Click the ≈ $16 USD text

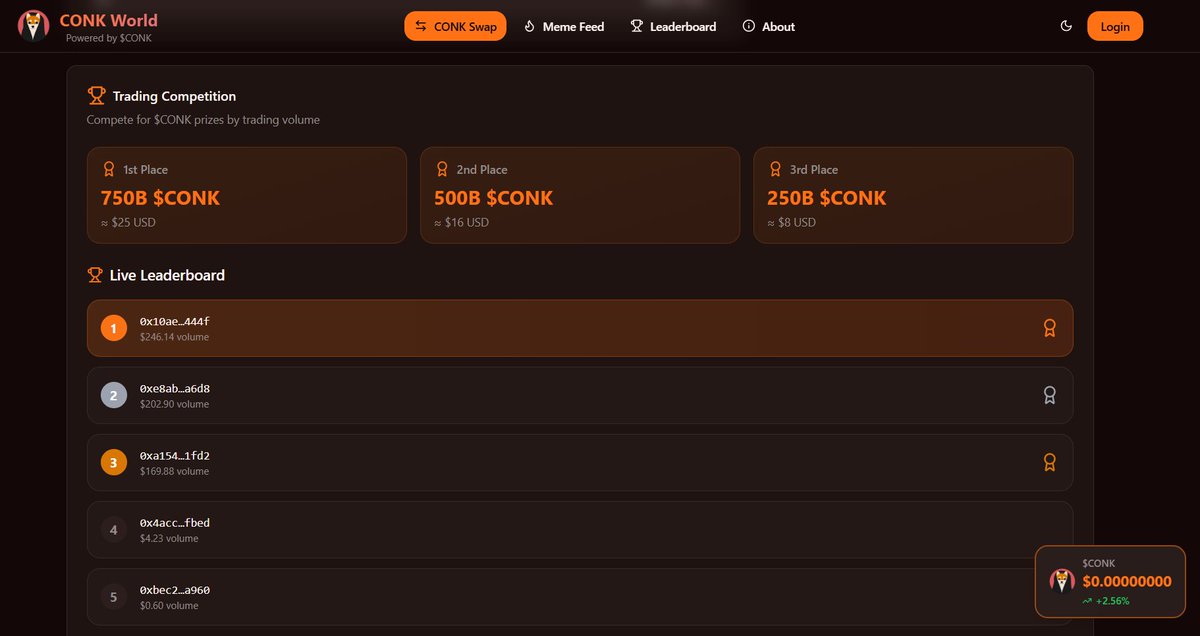(x=461, y=222)
